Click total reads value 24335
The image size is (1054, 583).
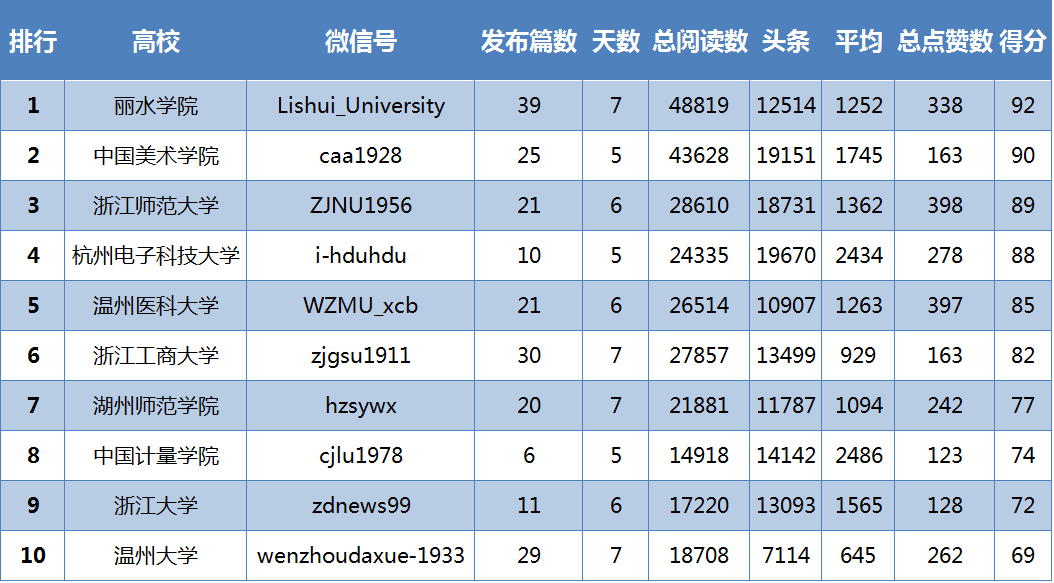coord(699,256)
